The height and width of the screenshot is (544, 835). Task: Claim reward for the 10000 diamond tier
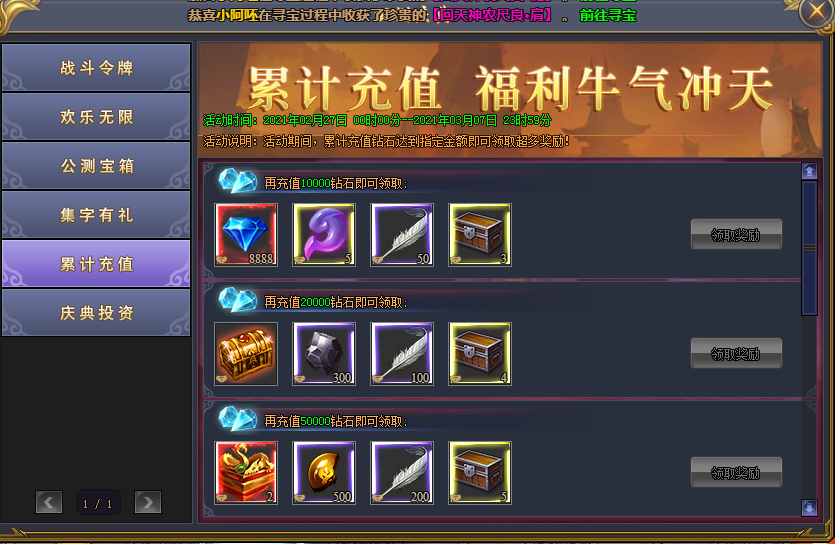click(736, 234)
